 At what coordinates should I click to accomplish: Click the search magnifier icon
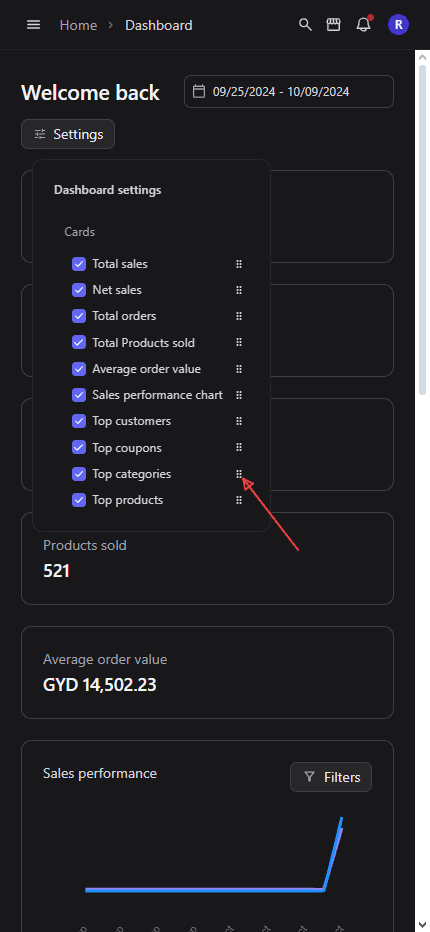click(x=305, y=25)
